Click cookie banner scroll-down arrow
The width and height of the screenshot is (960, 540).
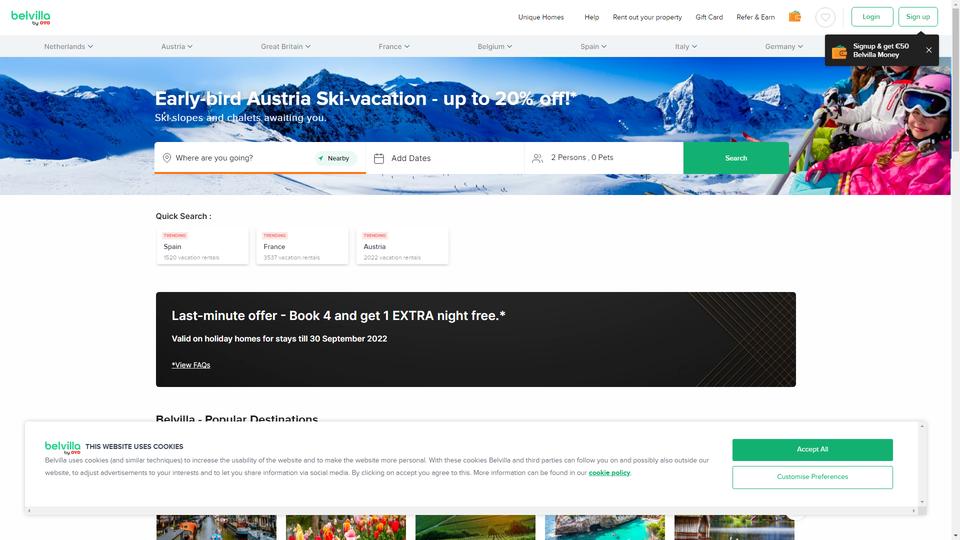922,501
